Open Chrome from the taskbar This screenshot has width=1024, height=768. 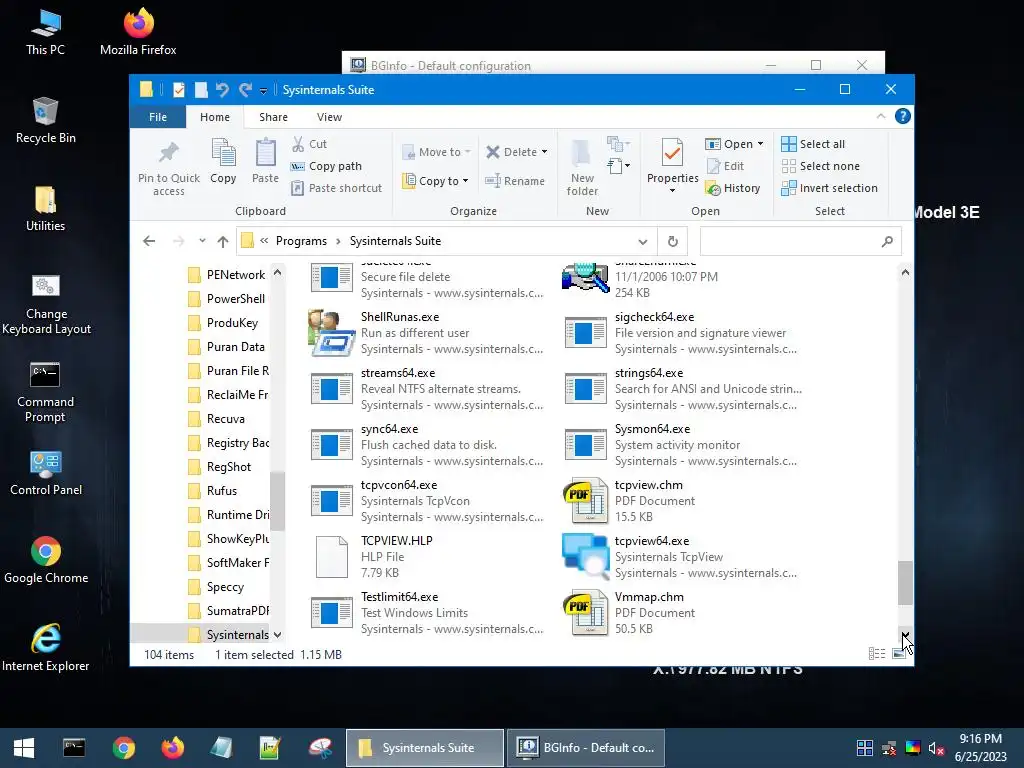[123, 748]
